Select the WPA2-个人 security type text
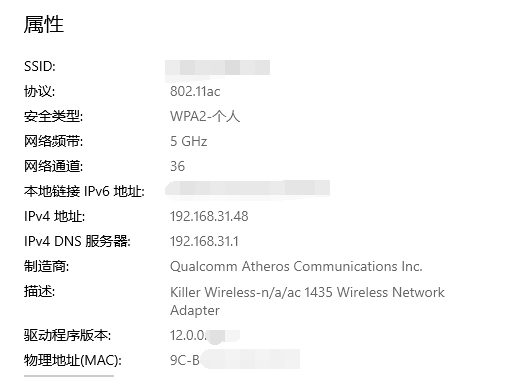The image size is (525, 377). pos(205,116)
